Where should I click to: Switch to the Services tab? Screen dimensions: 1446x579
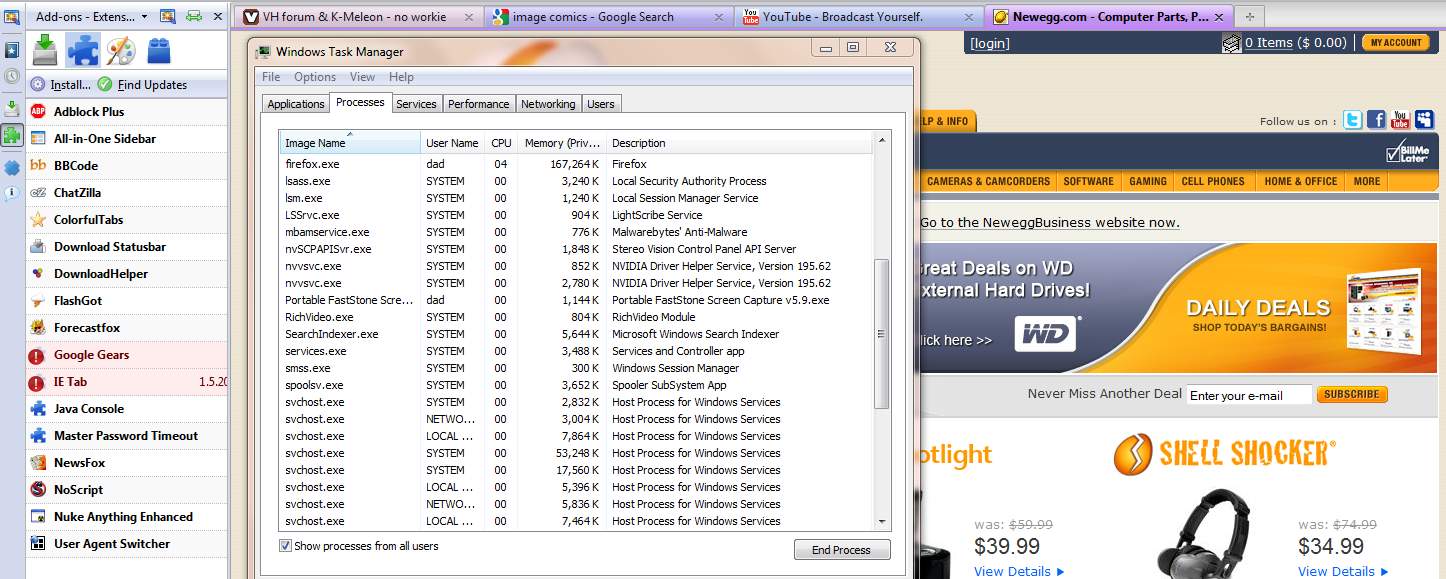point(416,104)
